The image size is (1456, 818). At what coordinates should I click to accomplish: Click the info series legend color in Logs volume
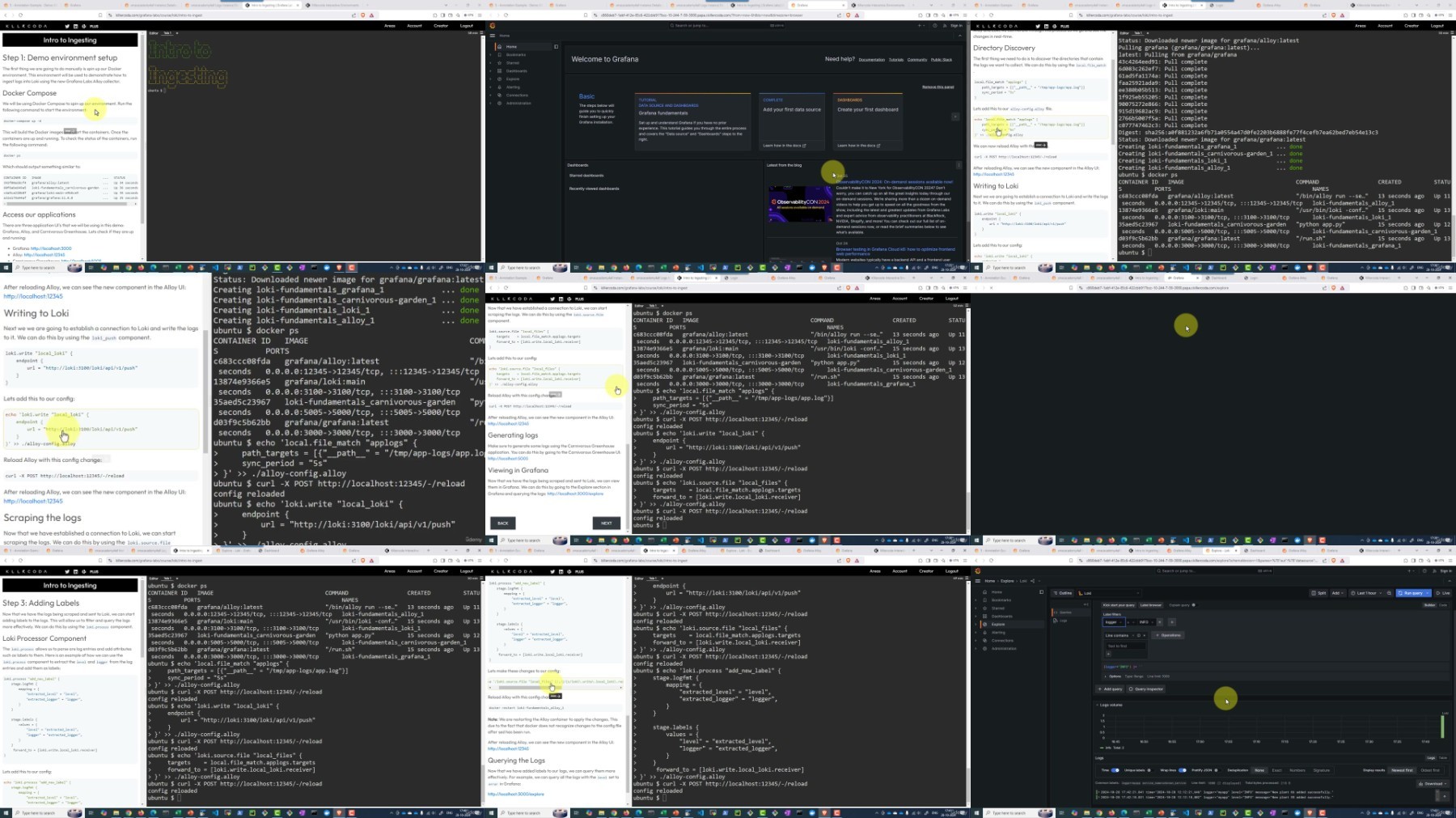(x=1102, y=748)
